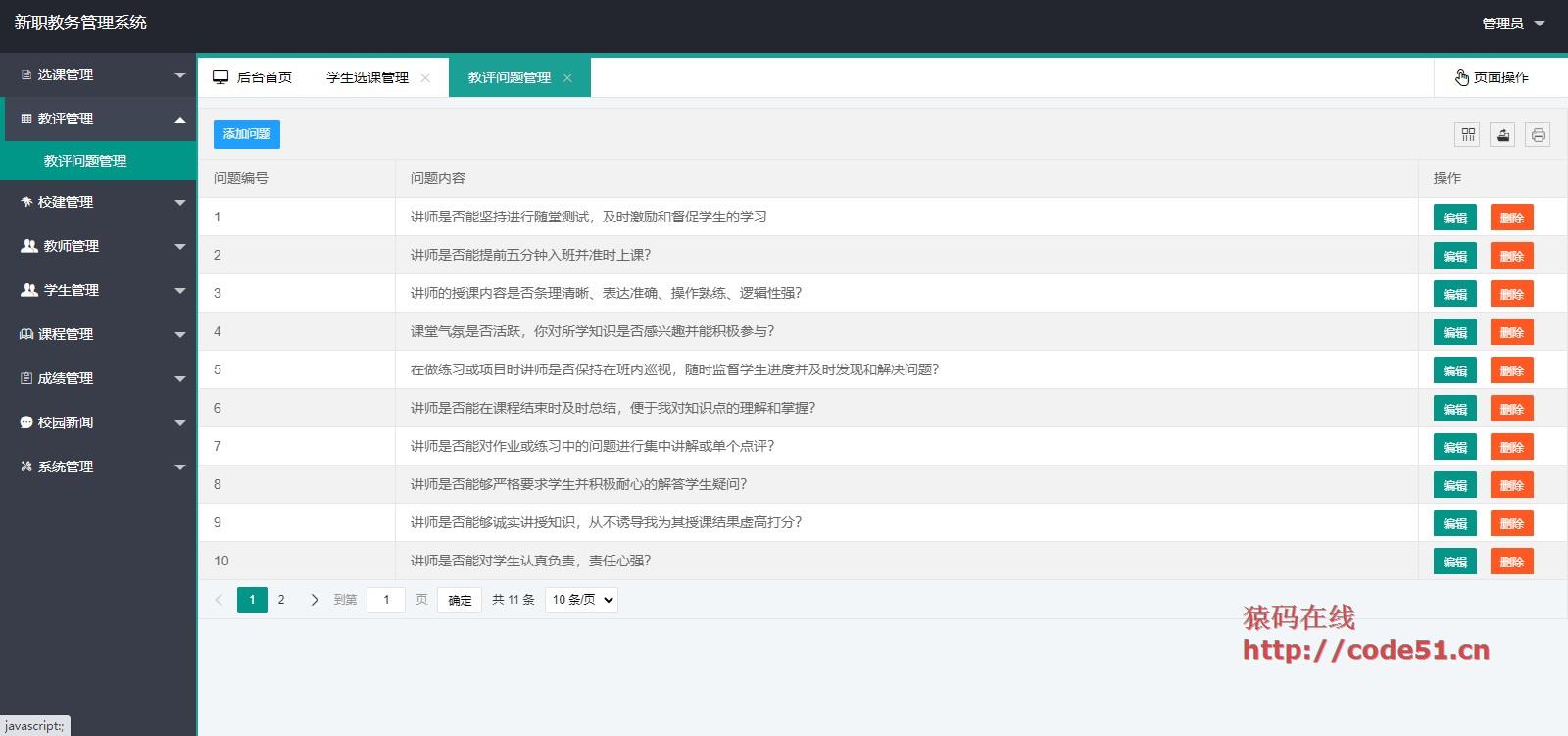Select 教评问题管理 in the sidebar
Image resolution: width=1568 pixels, height=736 pixels.
coord(85,161)
